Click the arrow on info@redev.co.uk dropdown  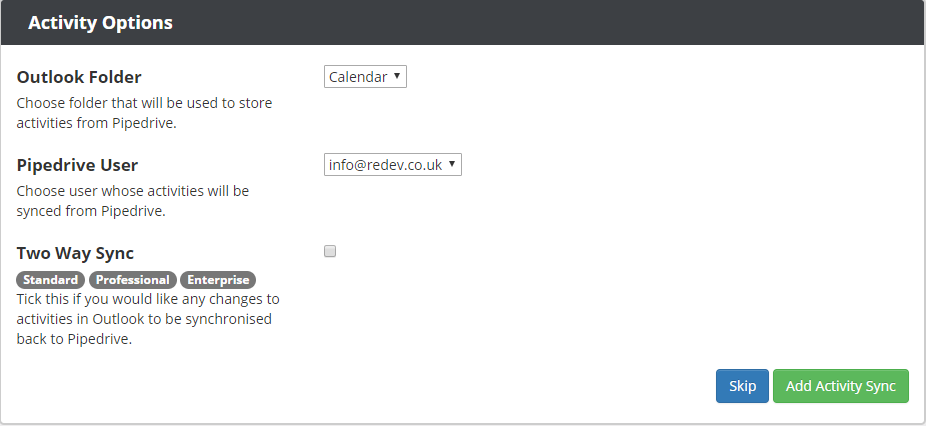click(x=452, y=164)
